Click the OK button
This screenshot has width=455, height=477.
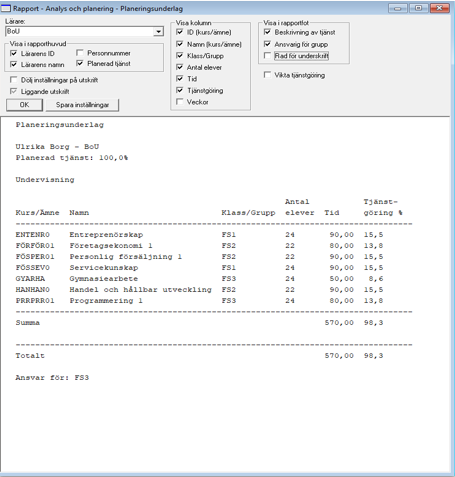tap(24, 105)
